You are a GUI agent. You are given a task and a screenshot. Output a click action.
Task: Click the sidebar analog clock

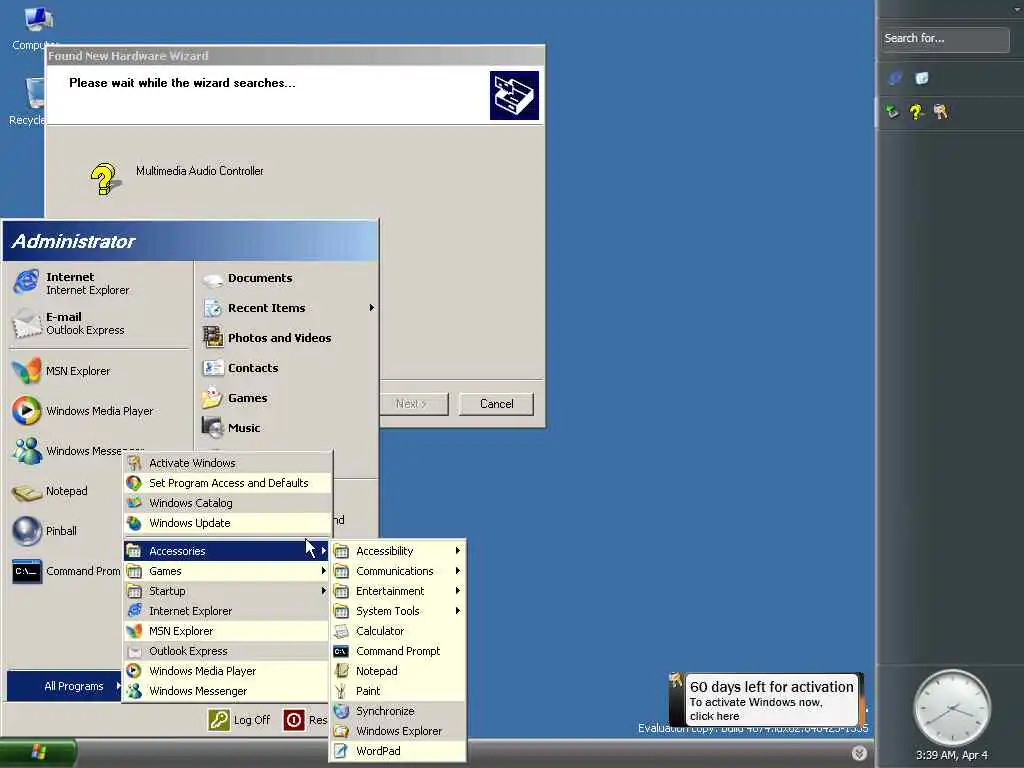[952, 708]
